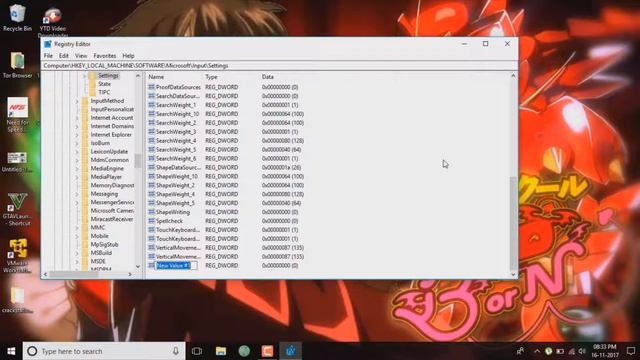This screenshot has height=360, width=640.
Task: Open the Favorites menu
Action: coord(104,56)
